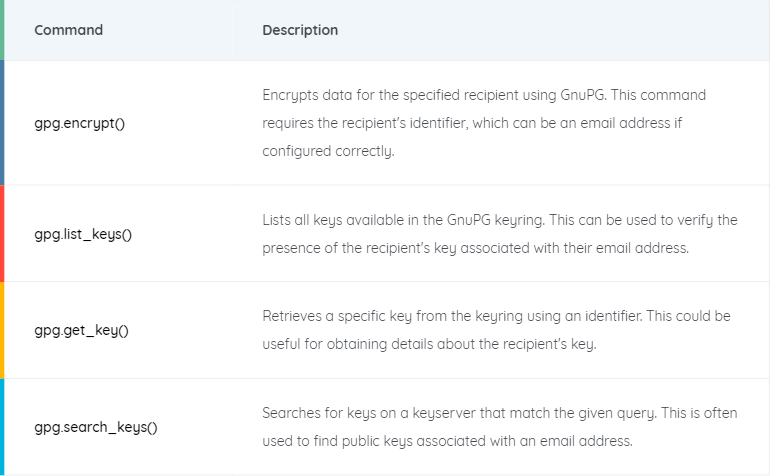This screenshot has height=476, width=770.
Task: Click the gpg.encrypt() description text
Action: 484,123
